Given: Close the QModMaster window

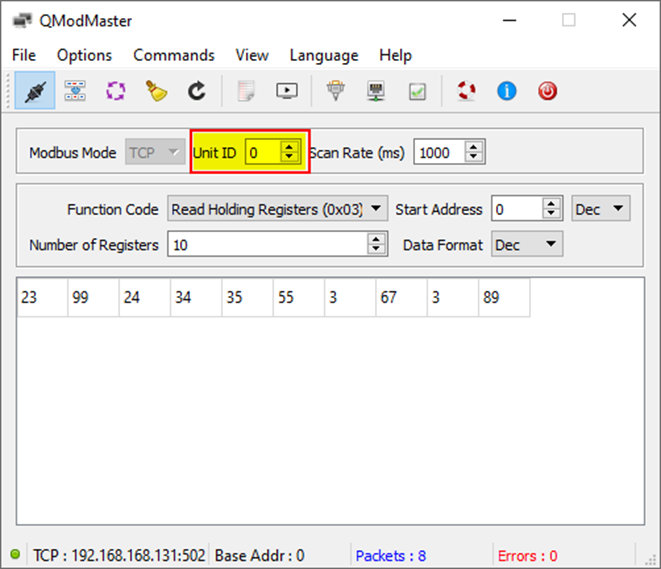Looking at the screenshot, I should pyautogui.click(x=629, y=20).
